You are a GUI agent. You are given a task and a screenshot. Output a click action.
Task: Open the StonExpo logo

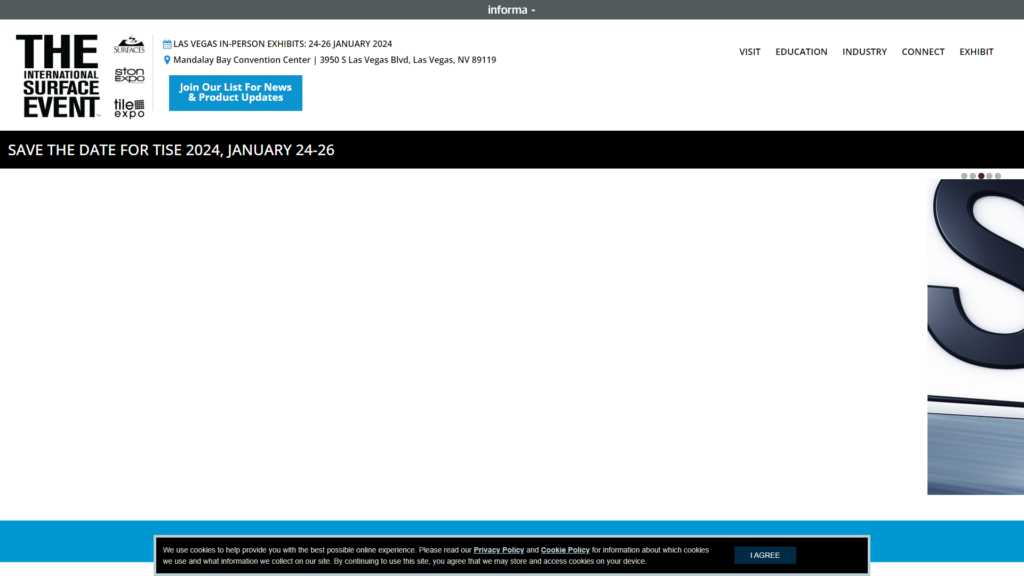pyautogui.click(x=129, y=75)
